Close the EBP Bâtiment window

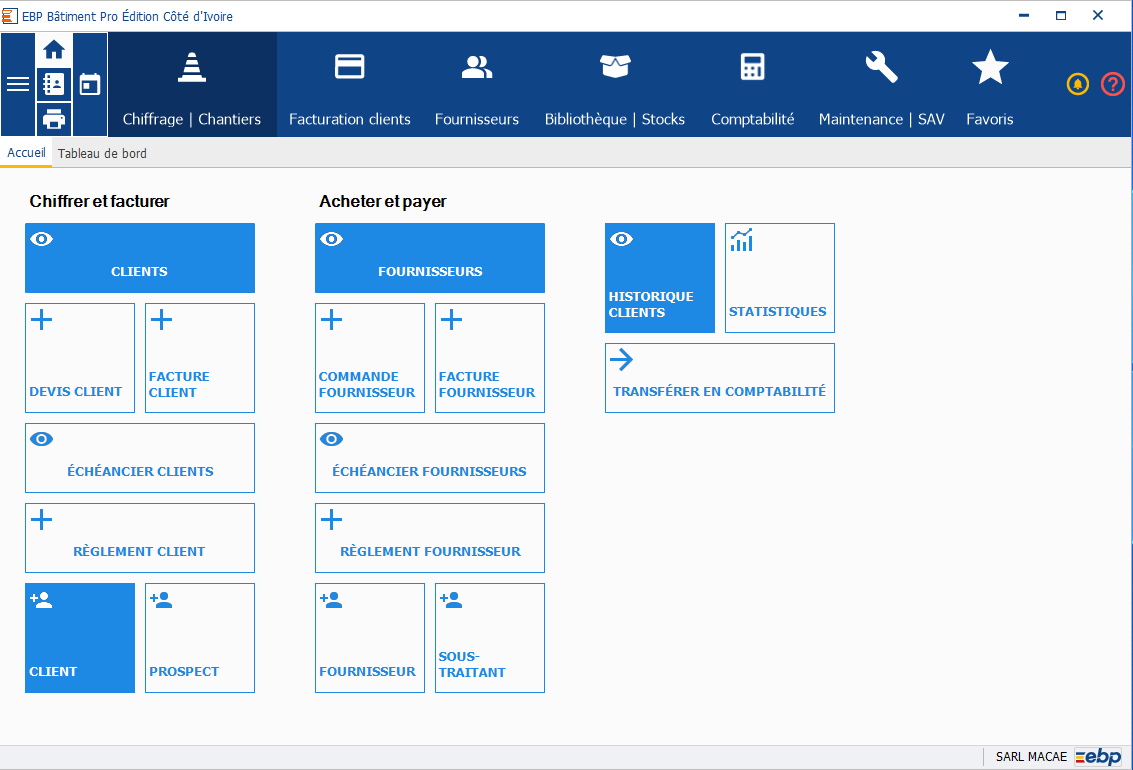point(1098,15)
